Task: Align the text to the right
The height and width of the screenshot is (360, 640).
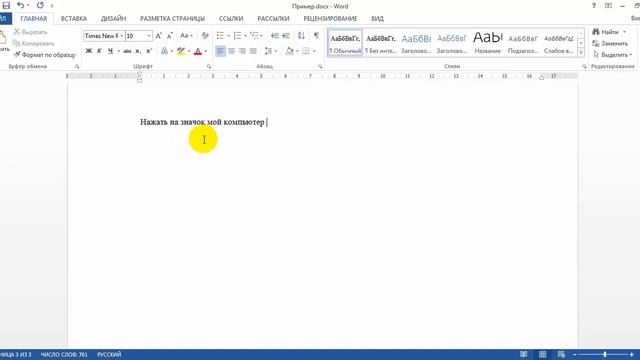Action: coord(242,51)
